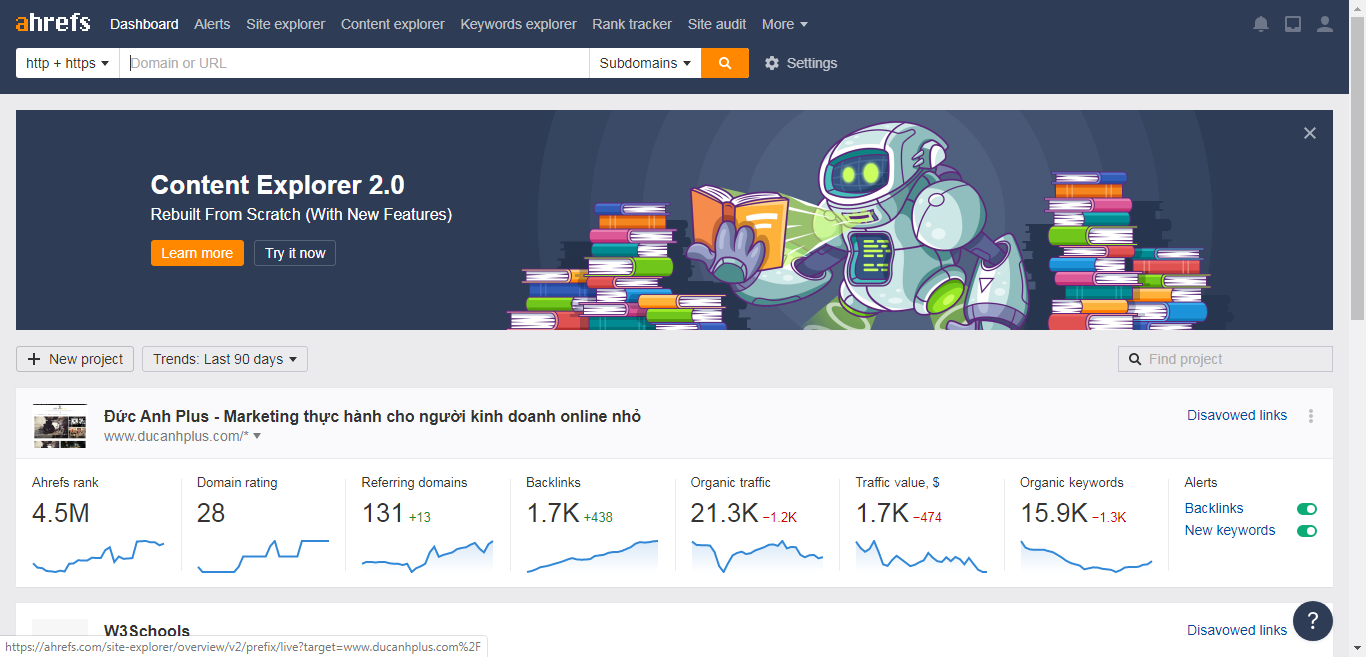Click the Learn more button
This screenshot has height=657, width=1366.
point(197,253)
